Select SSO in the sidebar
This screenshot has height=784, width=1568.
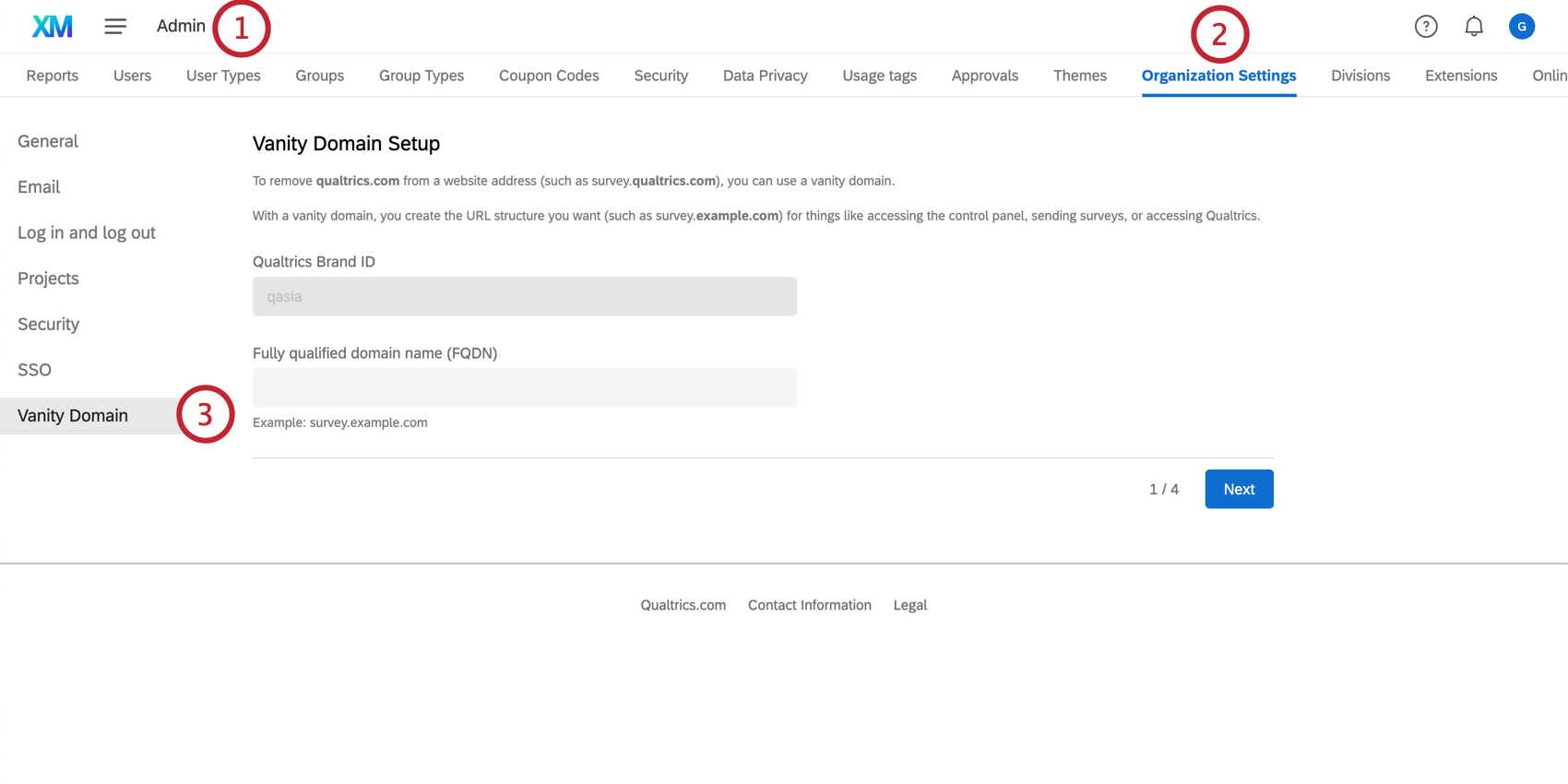pos(35,370)
